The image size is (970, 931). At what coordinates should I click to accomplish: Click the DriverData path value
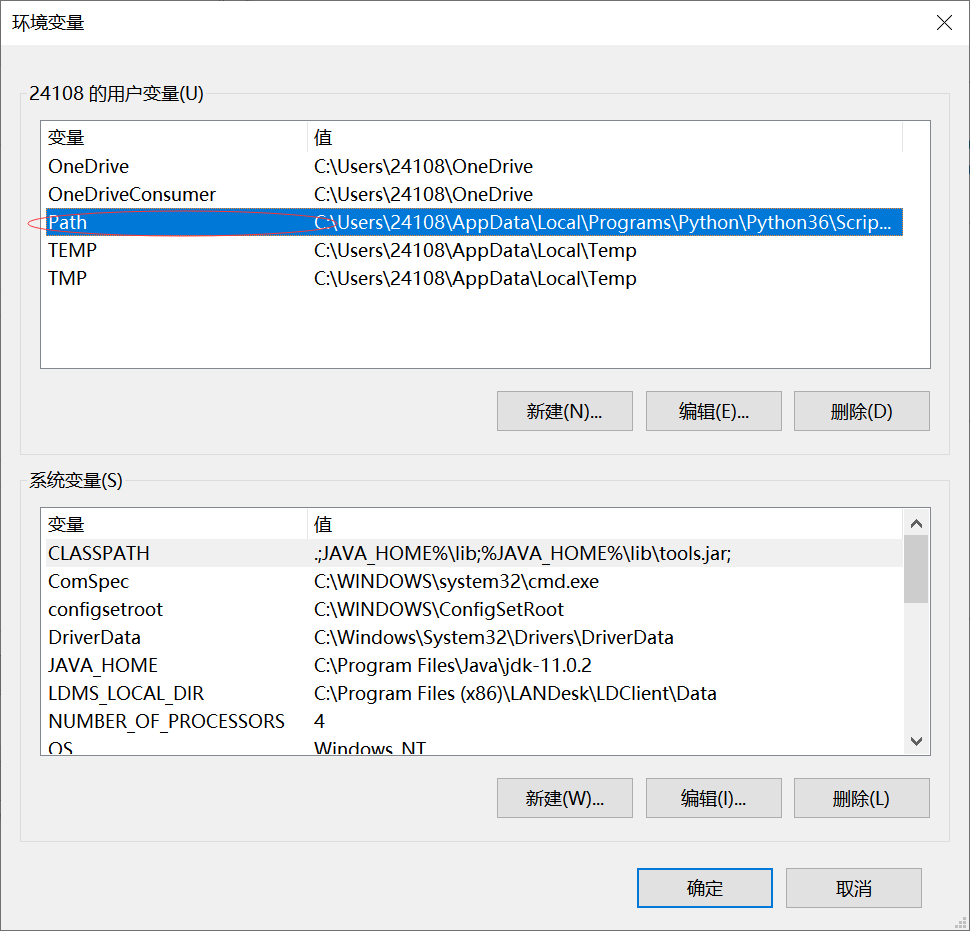pos(494,637)
